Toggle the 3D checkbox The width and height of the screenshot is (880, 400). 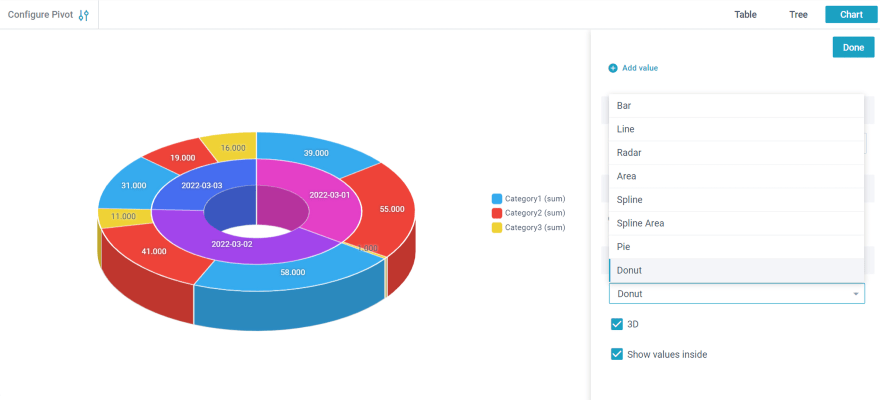click(x=617, y=324)
